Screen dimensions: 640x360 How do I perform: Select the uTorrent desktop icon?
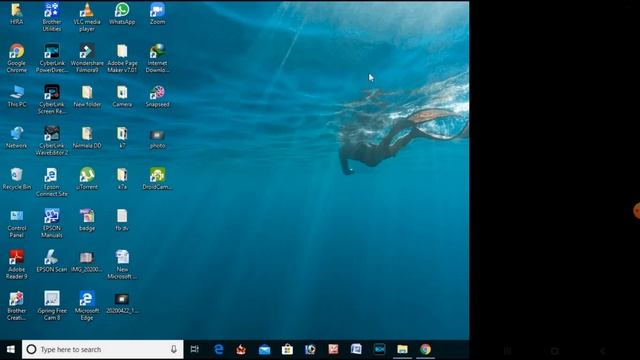click(x=87, y=179)
